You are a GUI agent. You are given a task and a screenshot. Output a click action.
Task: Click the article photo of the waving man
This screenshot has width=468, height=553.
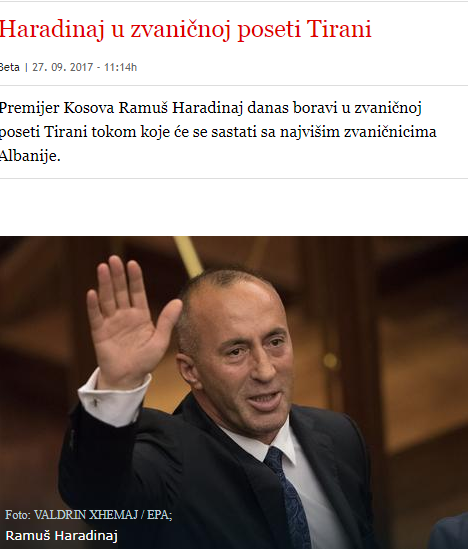click(x=234, y=392)
